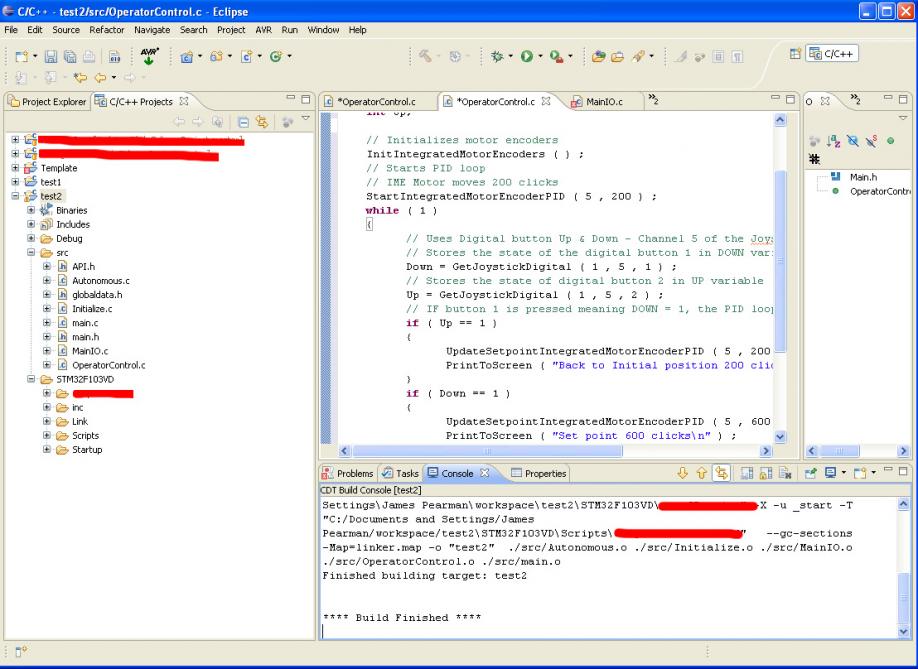Open the Refactor menu
The image size is (918, 669).
click(107, 30)
